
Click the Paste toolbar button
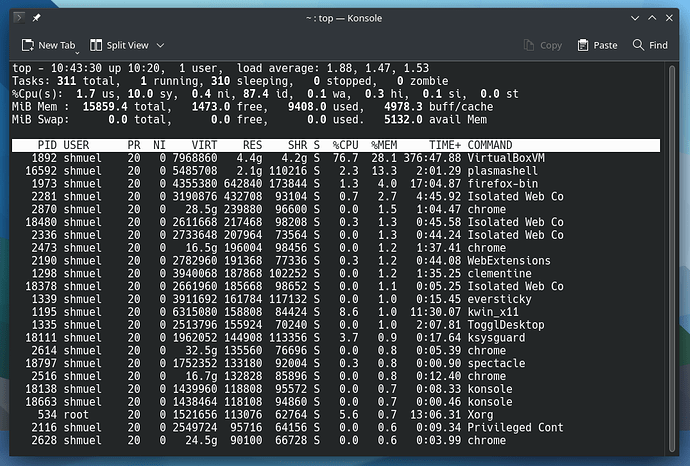[x=597, y=45]
